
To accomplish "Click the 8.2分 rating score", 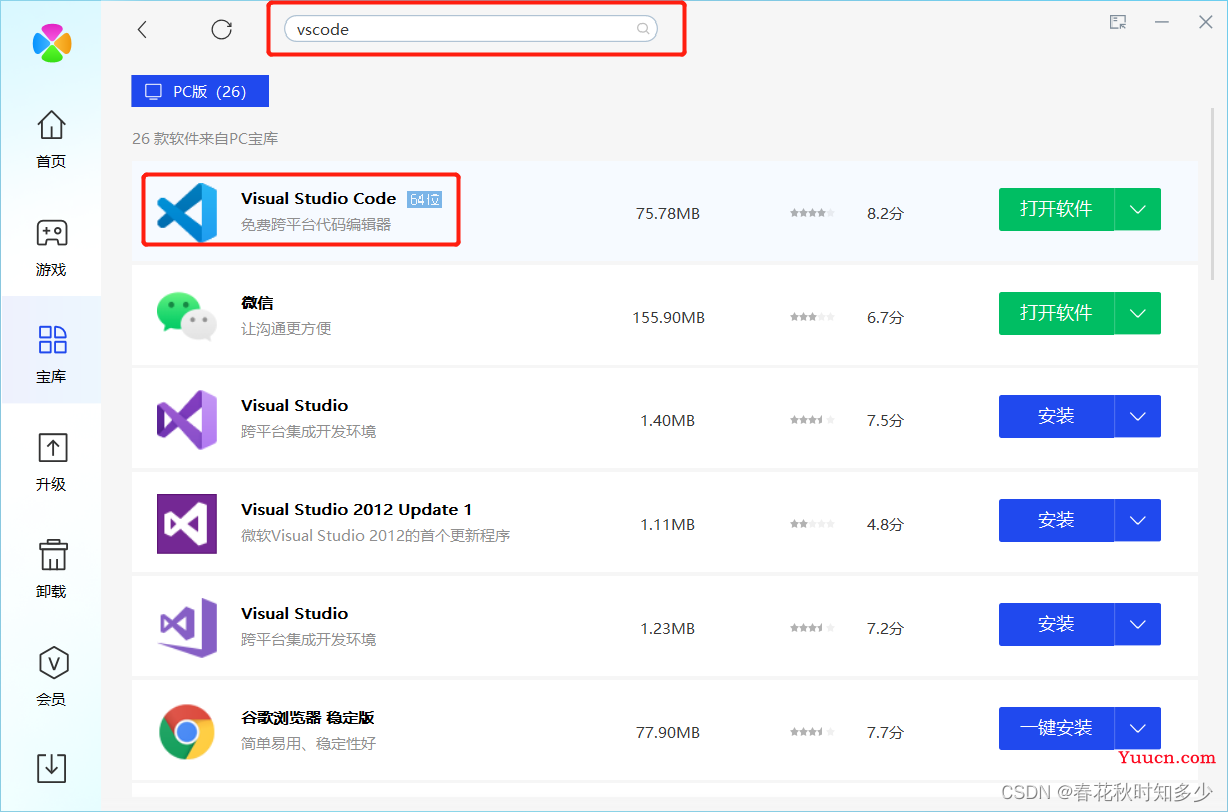I will (885, 213).
